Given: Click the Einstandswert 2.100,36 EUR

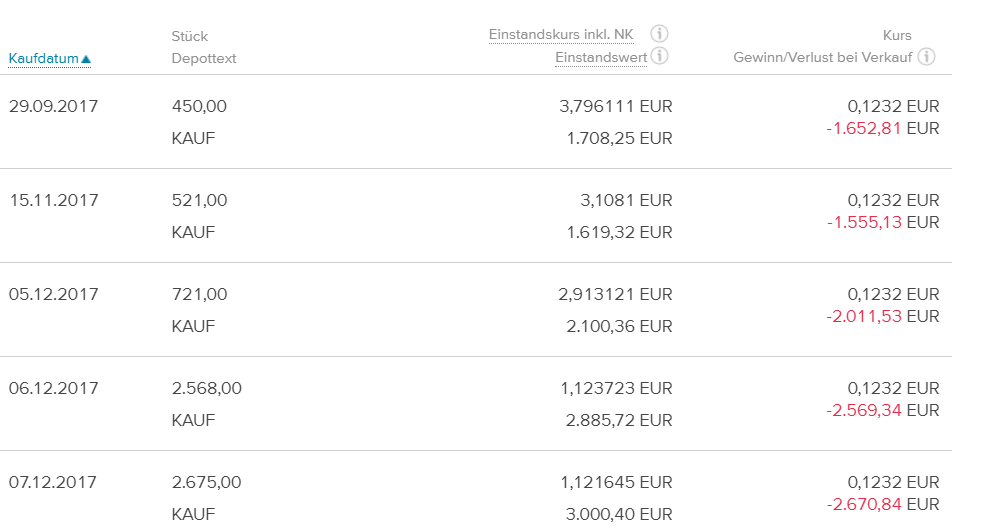Looking at the screenshot, I should [x=618, y=326].
